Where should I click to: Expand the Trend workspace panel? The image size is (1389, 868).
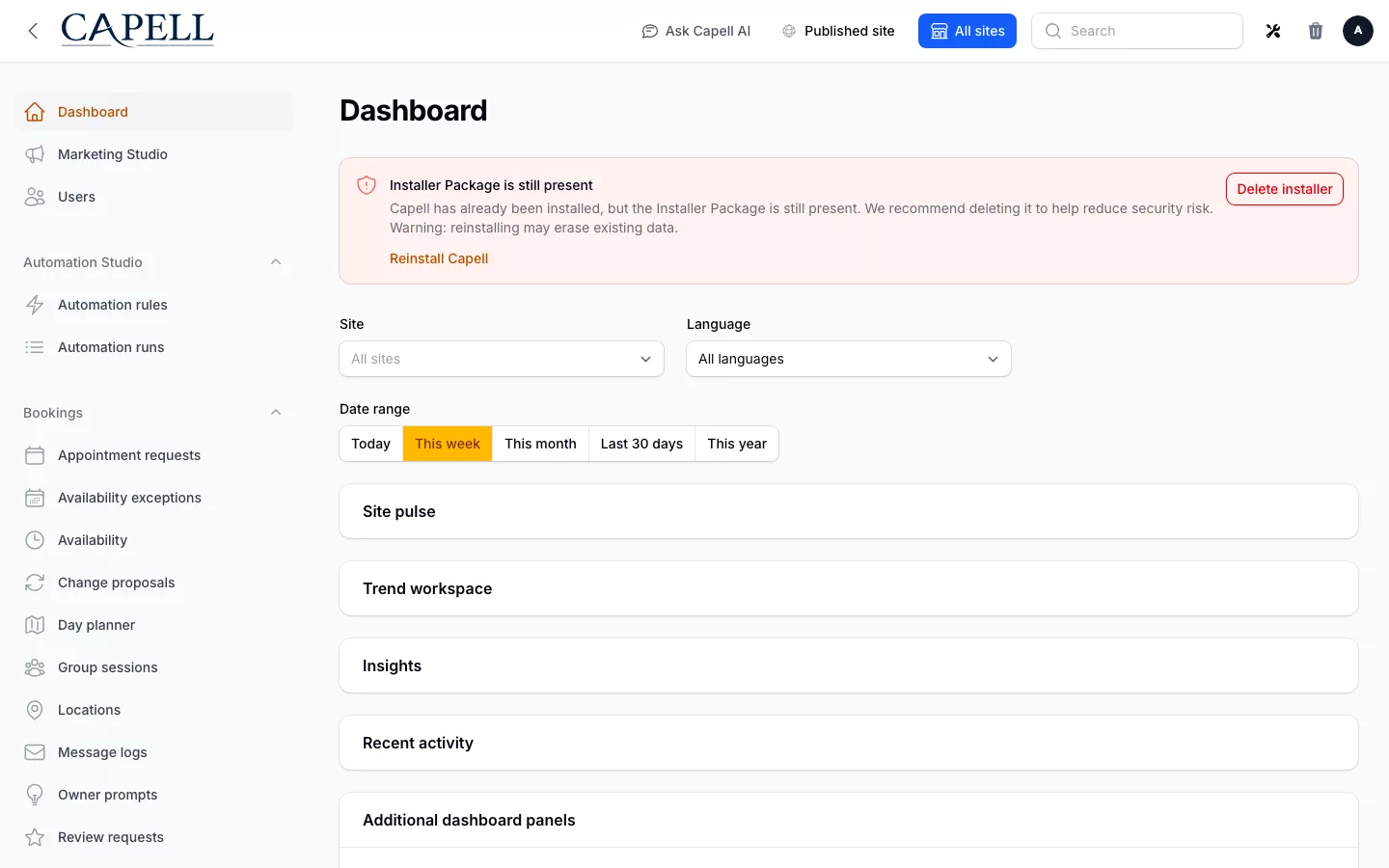click(x=849, y=588)
